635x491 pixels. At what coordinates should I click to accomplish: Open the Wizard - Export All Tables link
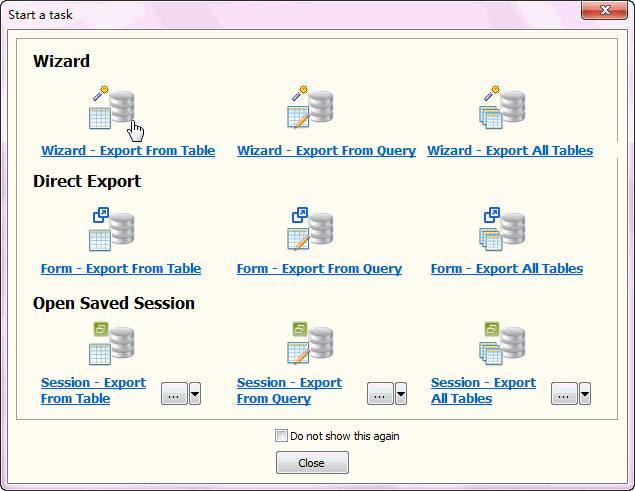click(x=510, y=151)
